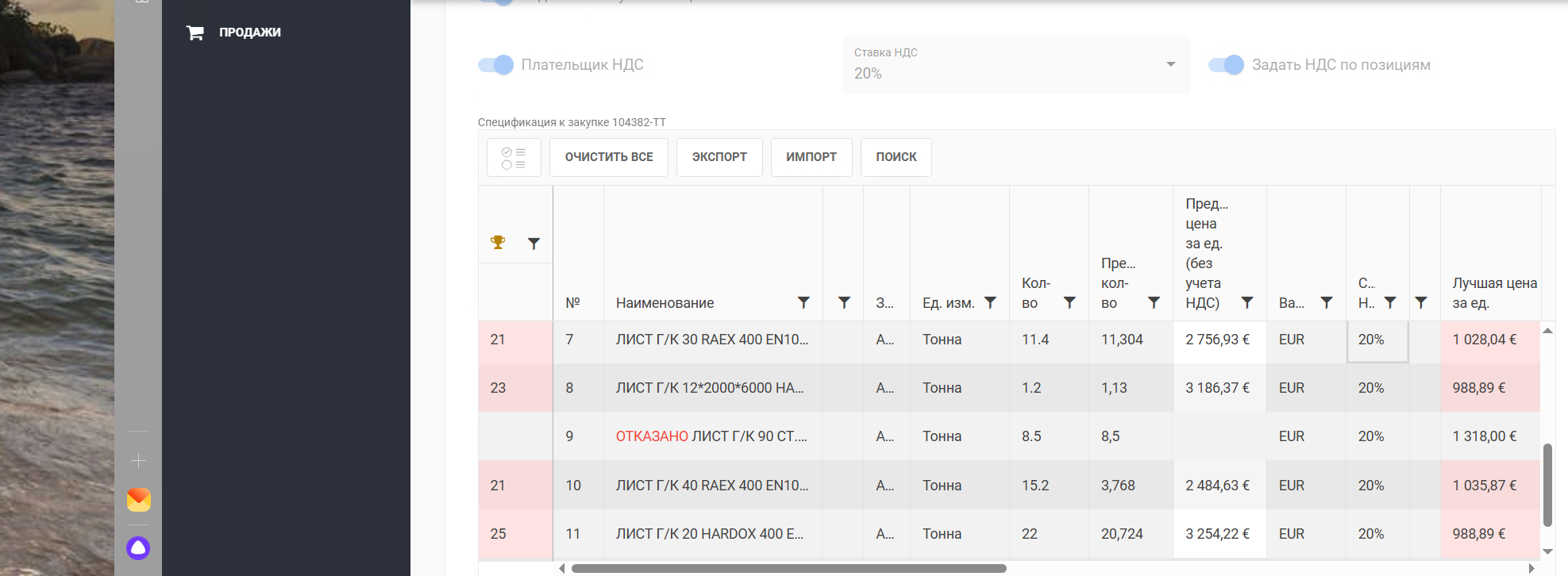Viewport: 1568px width, 576px height.
Task: Click the ЭКСПОРТ button
Action: click(719, 157)
